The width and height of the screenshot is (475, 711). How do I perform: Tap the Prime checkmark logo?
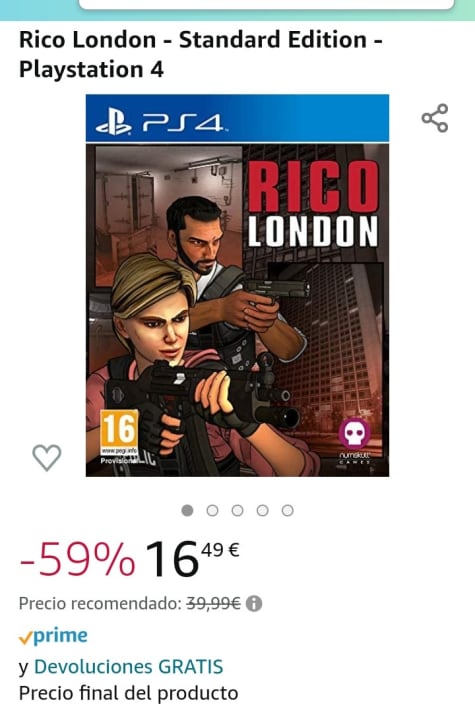pyautogui.click(x=53, y=636)
